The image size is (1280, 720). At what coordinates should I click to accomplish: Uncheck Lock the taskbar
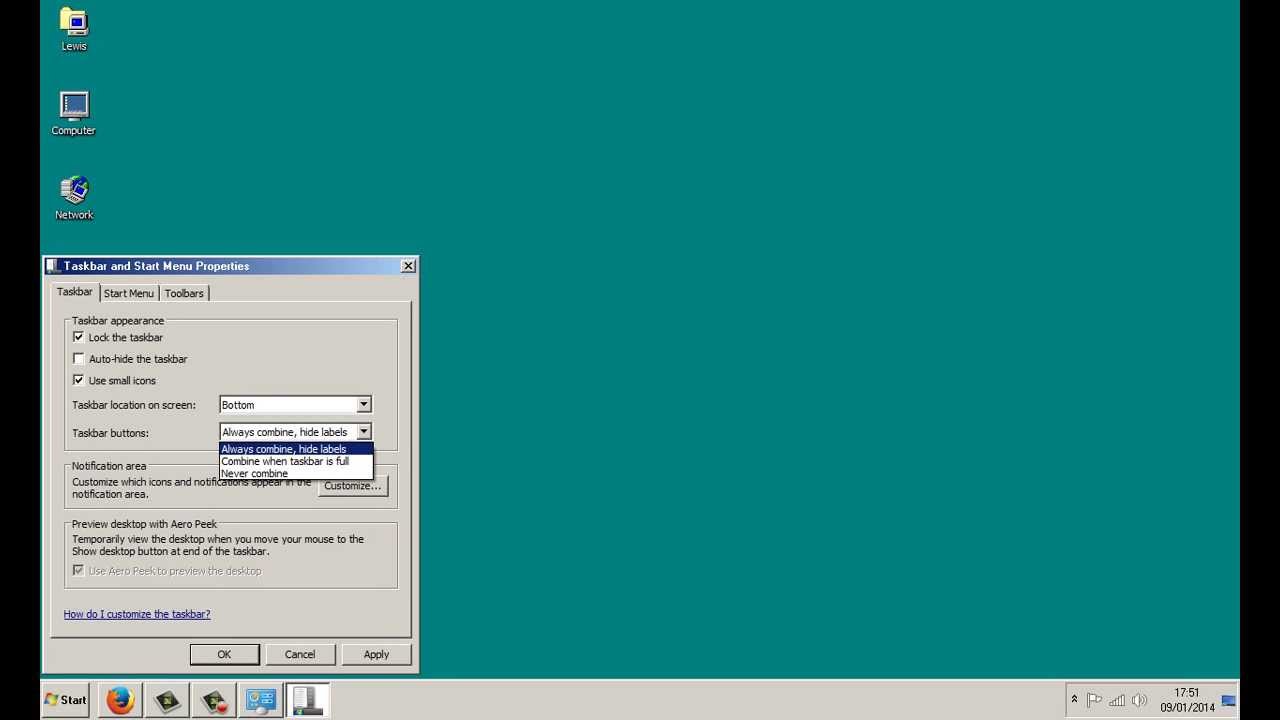point(78,337)
